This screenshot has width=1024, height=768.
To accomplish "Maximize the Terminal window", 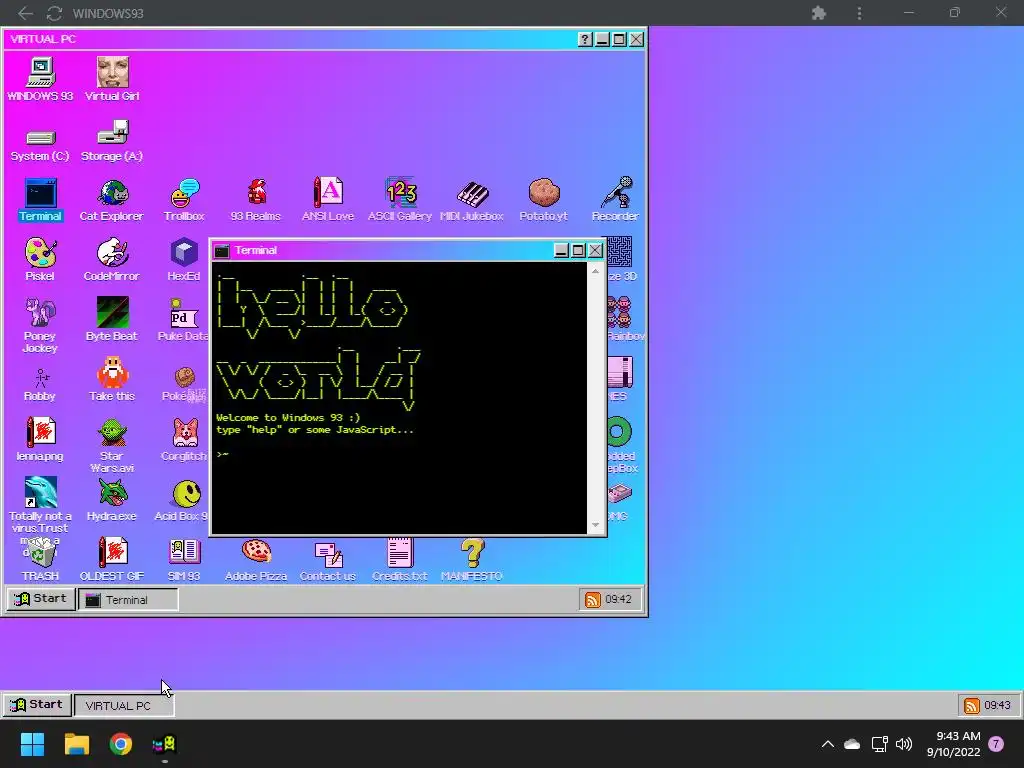I will (578, 250).
